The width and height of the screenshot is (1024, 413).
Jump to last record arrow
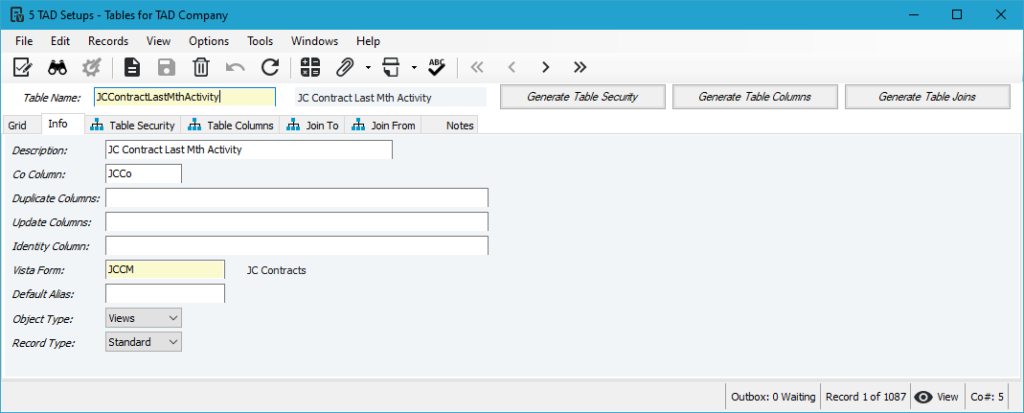(579, 67)
